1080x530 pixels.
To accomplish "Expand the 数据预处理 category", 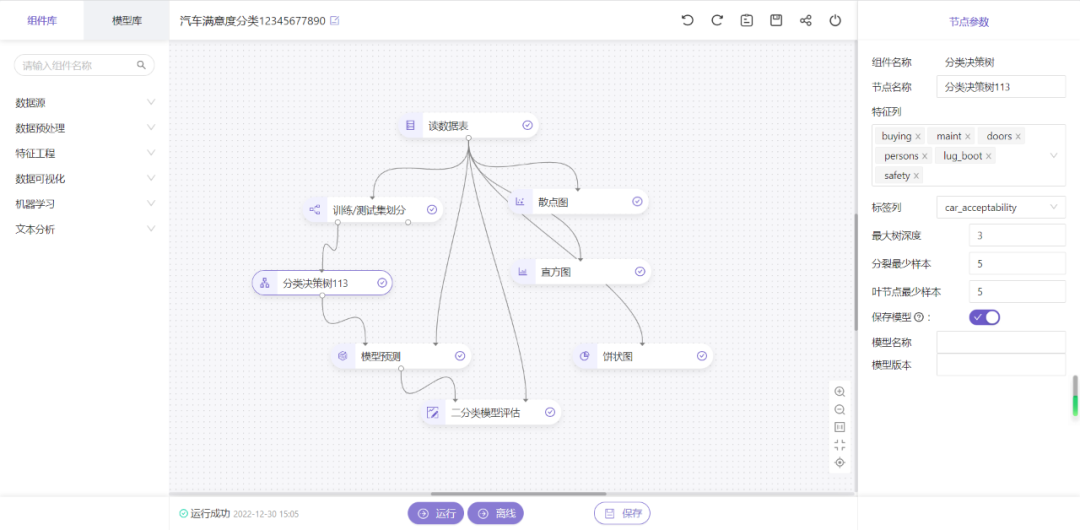I will click(x=85, y=128).
